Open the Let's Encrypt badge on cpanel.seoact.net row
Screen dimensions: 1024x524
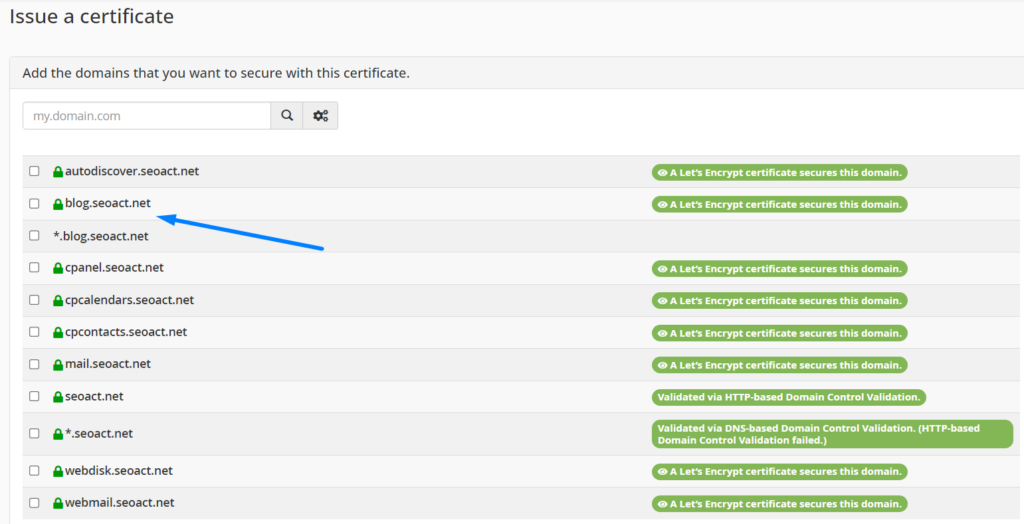(x=779, y=269)
